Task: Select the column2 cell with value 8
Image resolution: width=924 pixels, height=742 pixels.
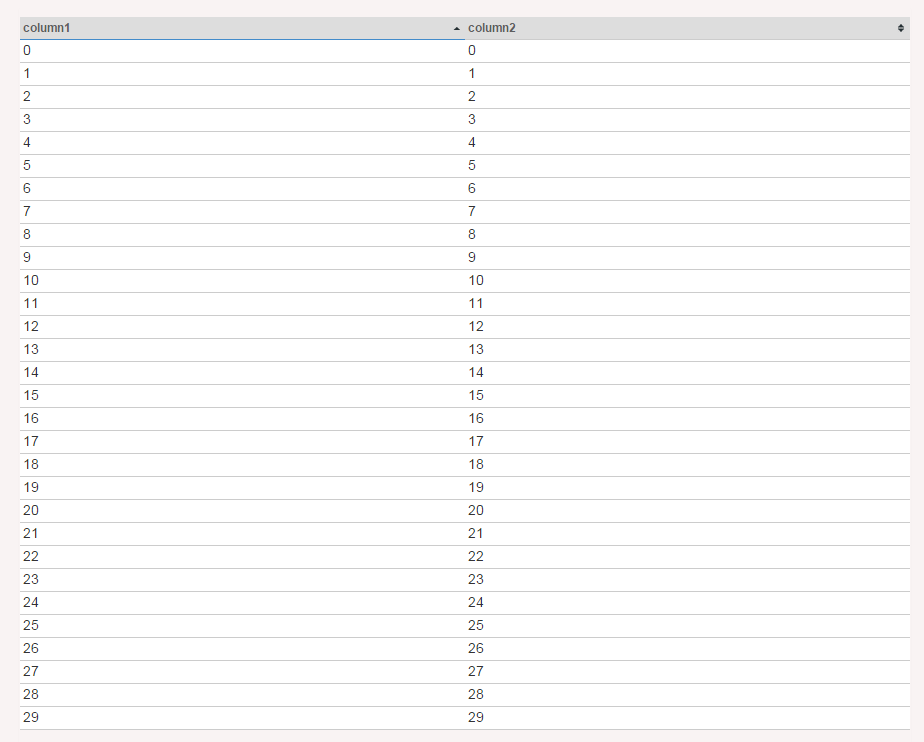Action: tap(687, 235)
